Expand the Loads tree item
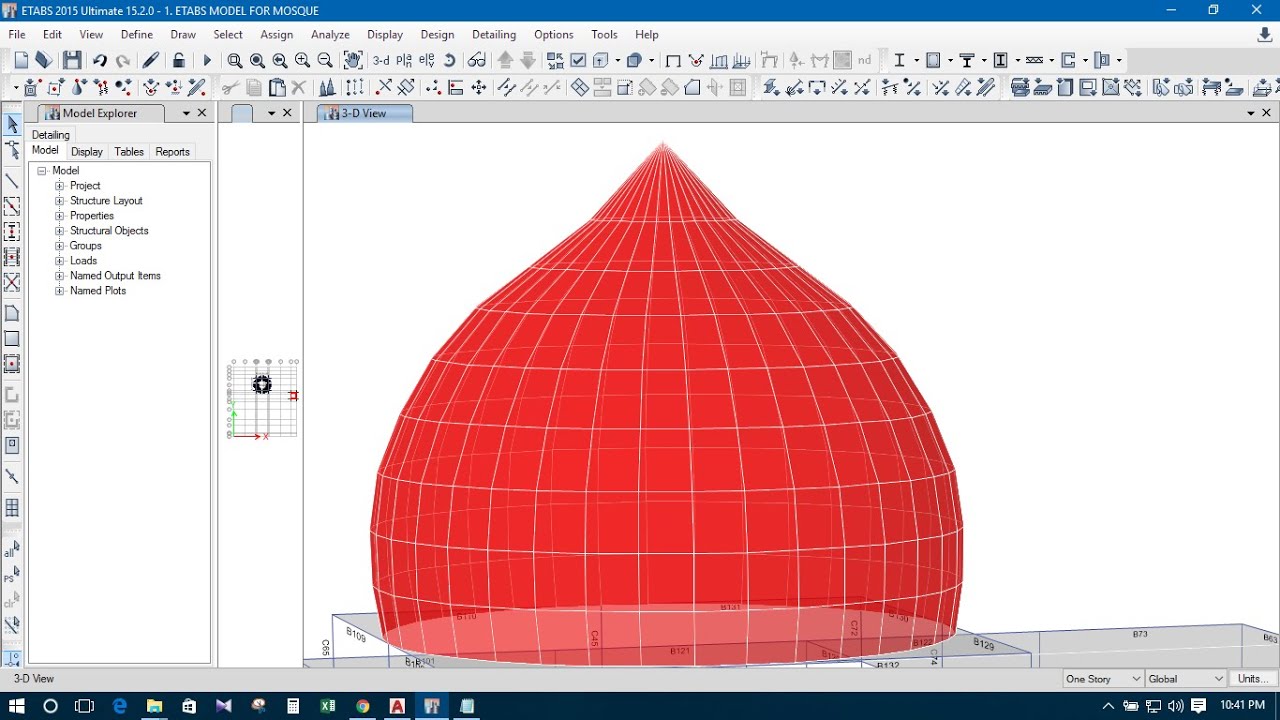1280x720 pixels. coord(60,260)
